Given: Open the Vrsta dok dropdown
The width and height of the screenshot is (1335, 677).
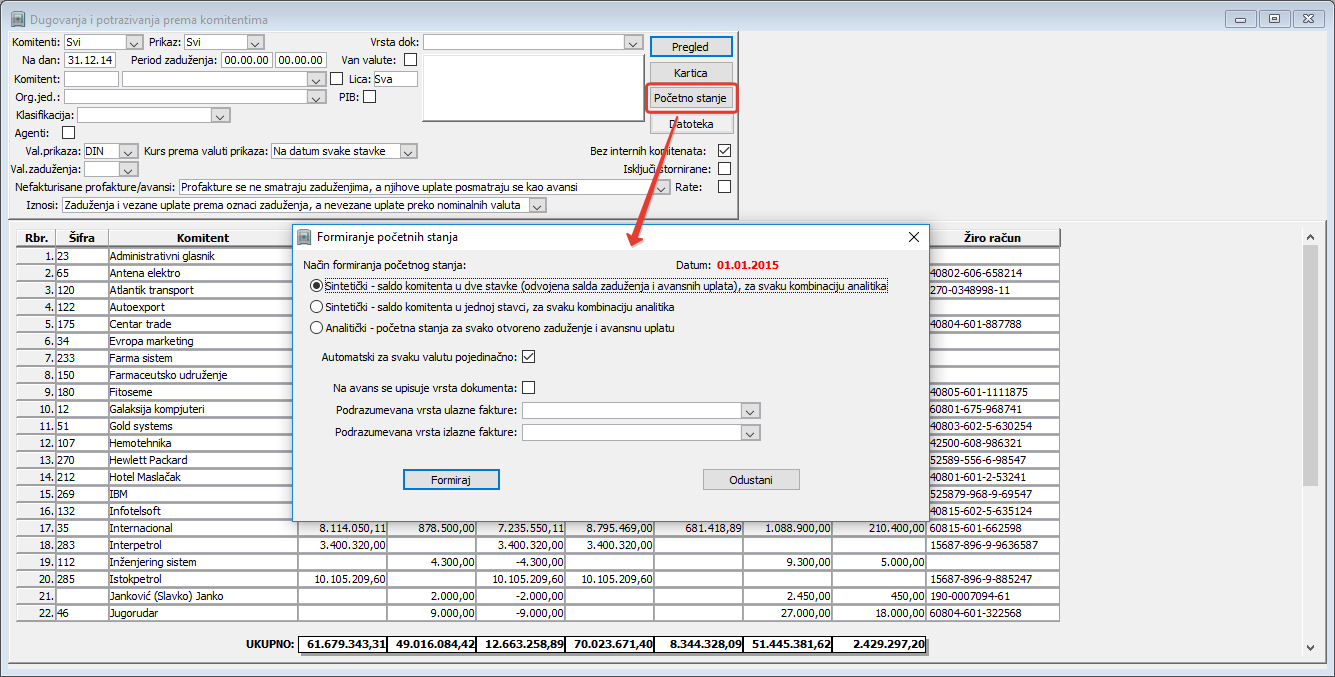Looking at the screenshot, I should coord(632,42).
